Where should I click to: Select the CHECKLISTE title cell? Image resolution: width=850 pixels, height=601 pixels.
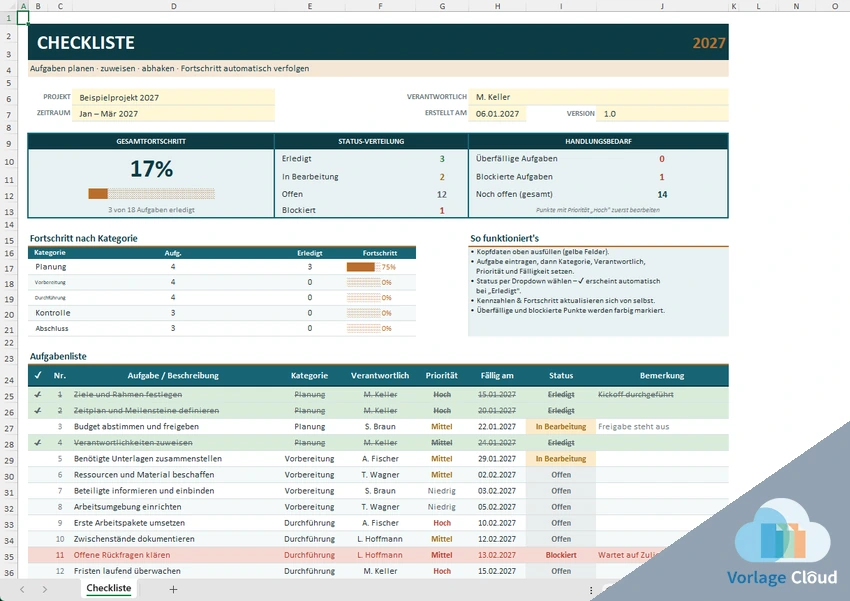point(86,43)
